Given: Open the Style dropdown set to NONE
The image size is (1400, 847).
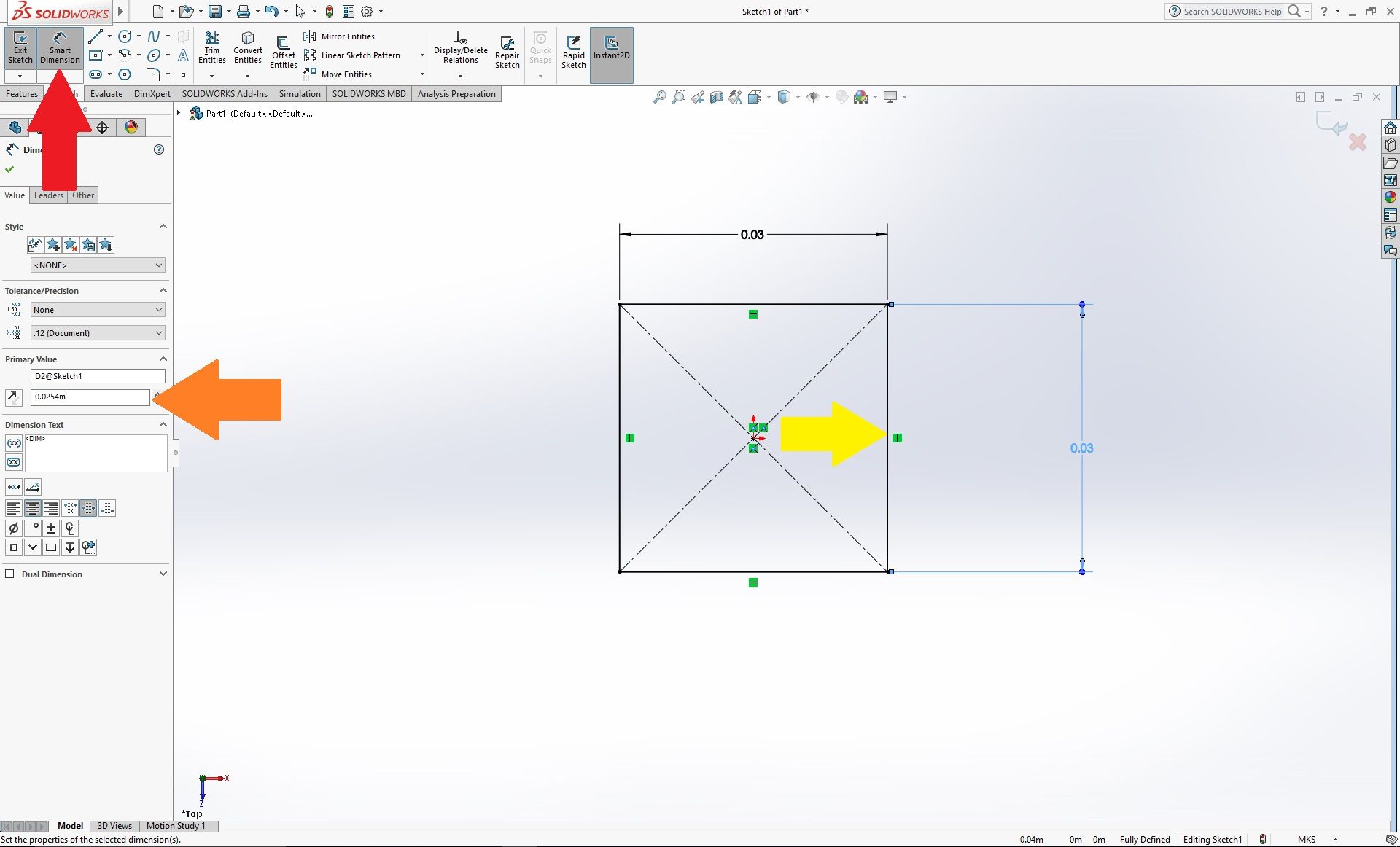Looking at the screenshot, I should click(97, 265).
